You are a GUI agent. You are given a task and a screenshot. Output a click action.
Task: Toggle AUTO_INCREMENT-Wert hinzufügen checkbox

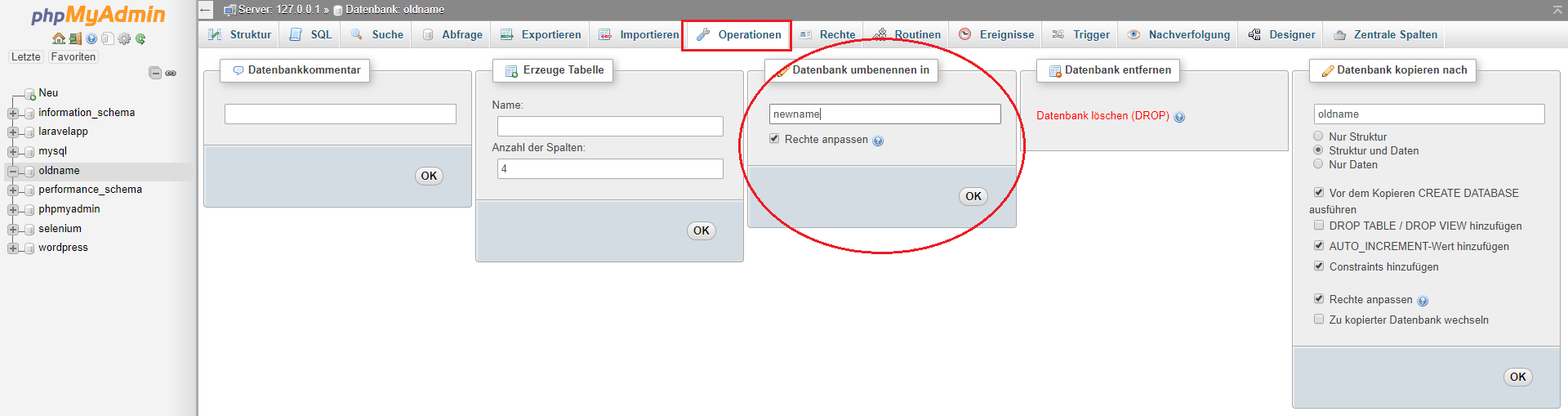tap(1318, 246)
